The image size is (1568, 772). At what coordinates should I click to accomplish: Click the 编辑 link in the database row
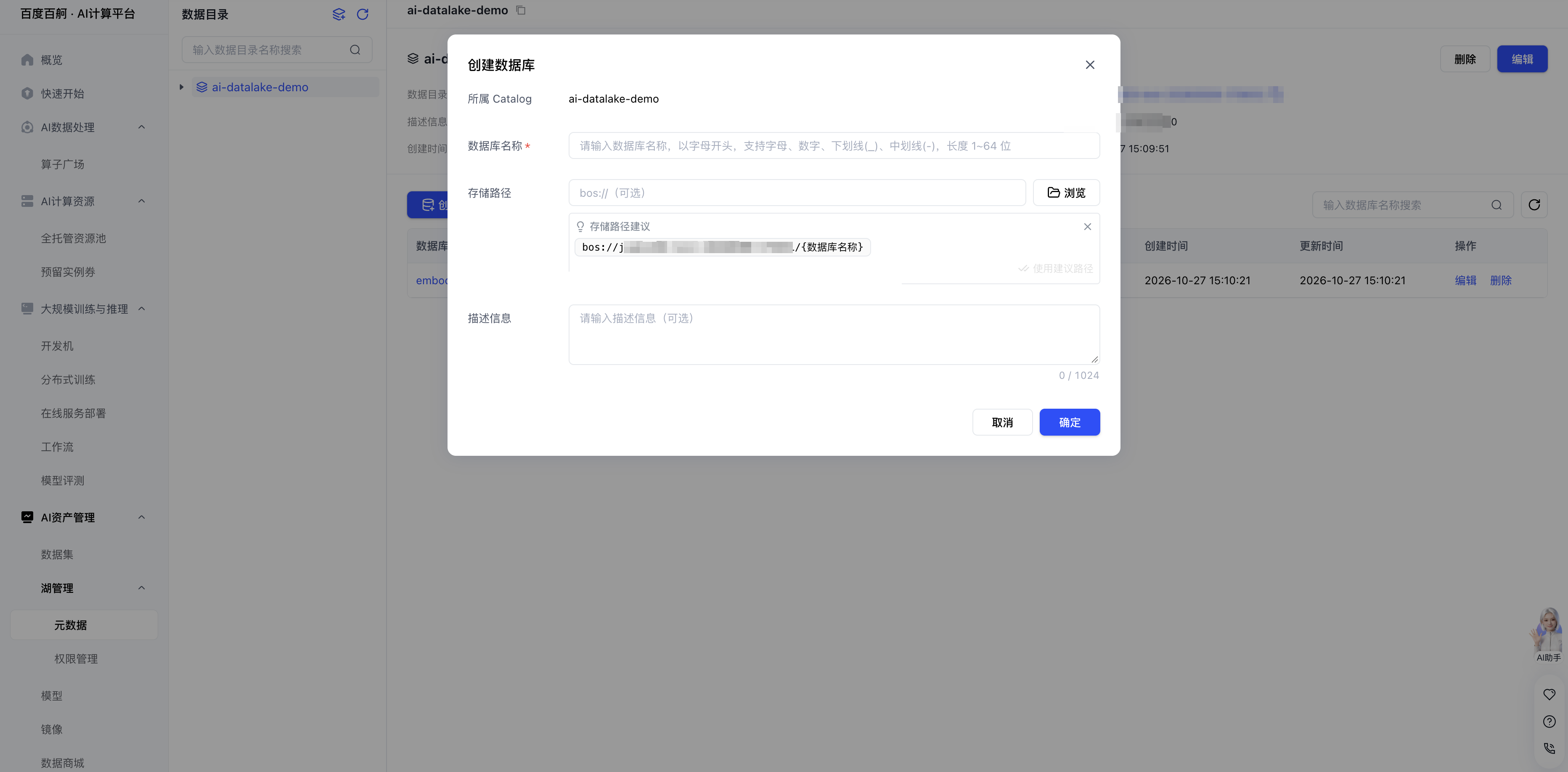(1465, 280)
